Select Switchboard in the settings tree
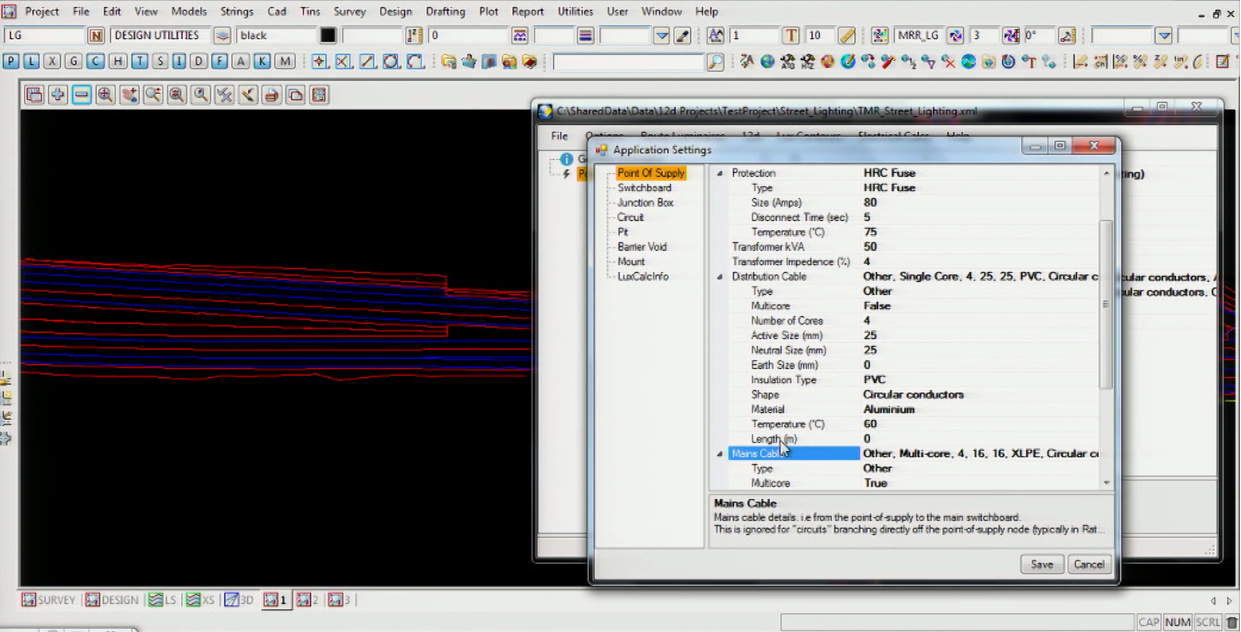Screen dimensions: 1241x632 [644, 188]
